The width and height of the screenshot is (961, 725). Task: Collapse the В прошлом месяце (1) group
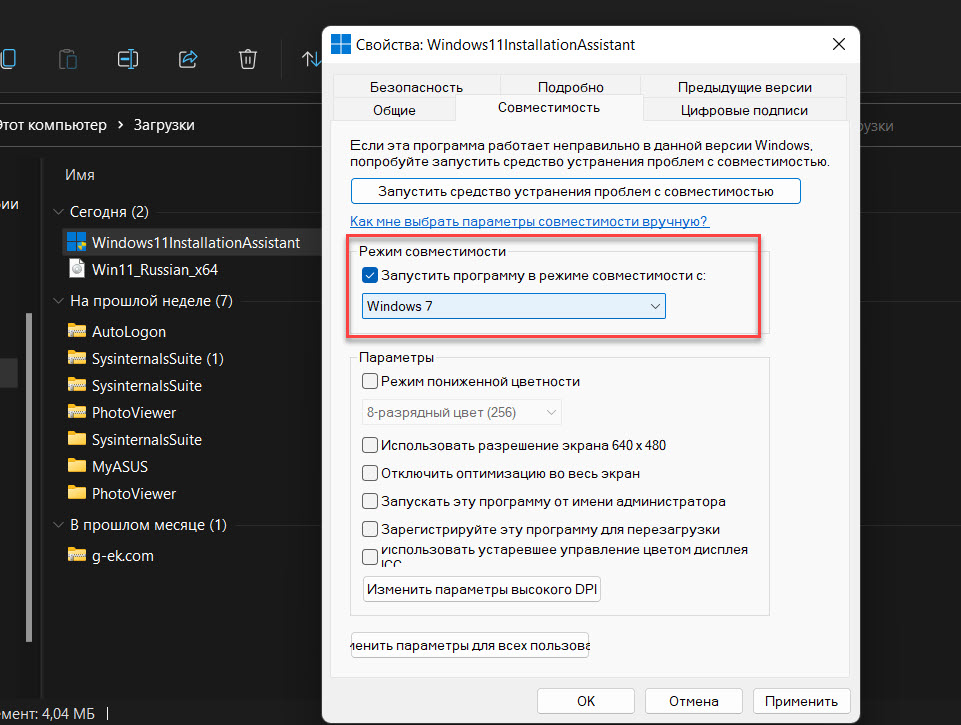[59, 525]
